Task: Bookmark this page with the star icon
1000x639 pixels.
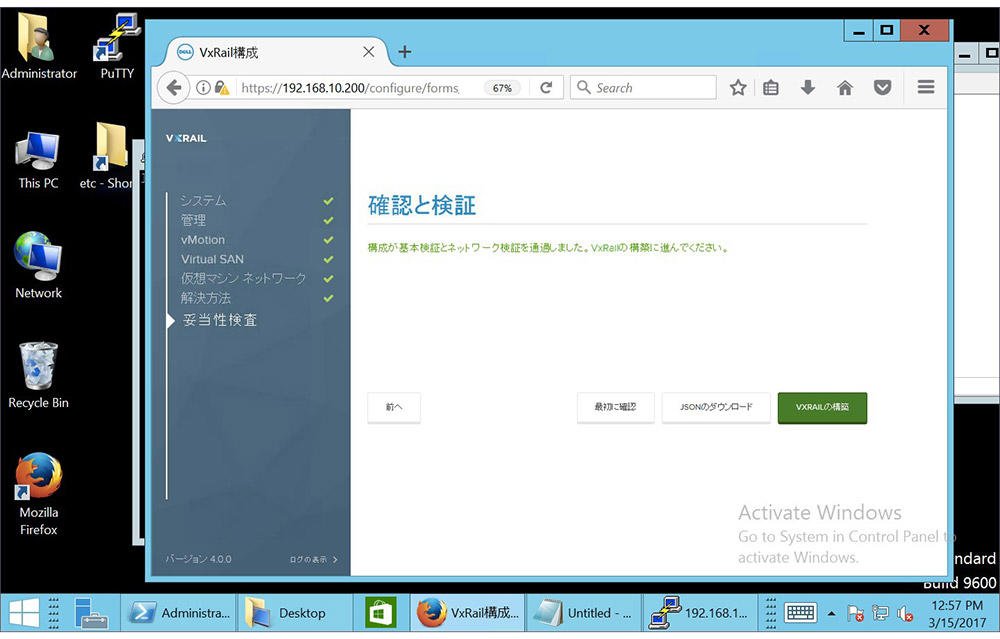Action: [738, 87]
